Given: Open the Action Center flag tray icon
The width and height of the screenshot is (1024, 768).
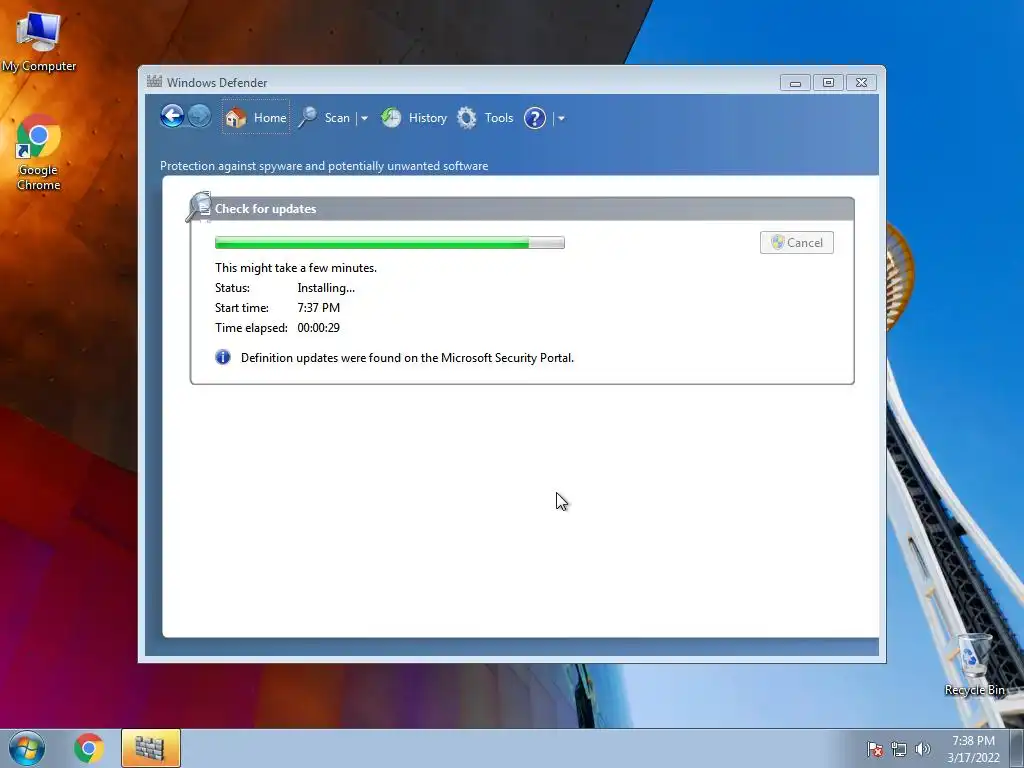Looking at the screenshot, I should pos(875,750).
